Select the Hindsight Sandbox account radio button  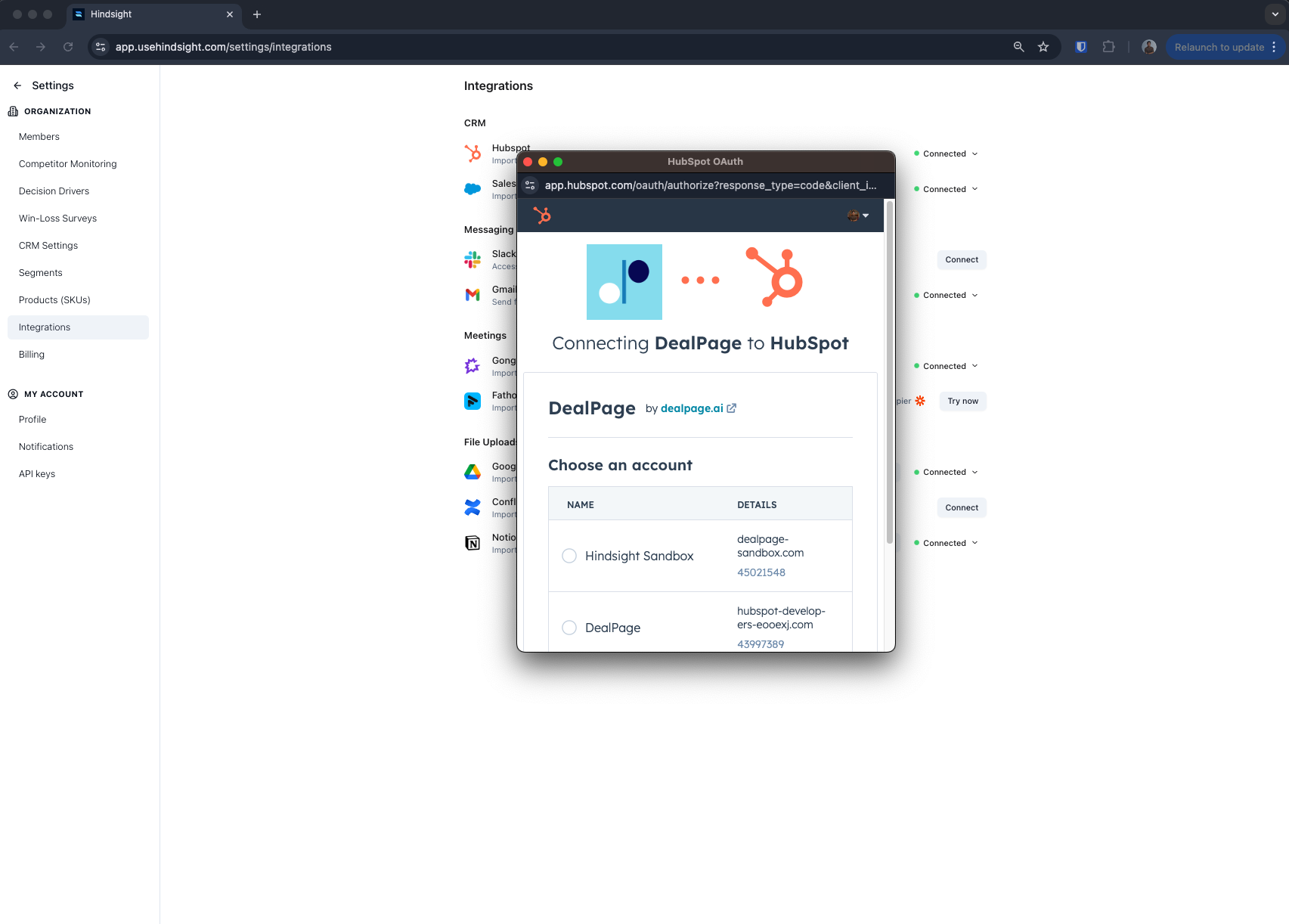click(569, 556)
